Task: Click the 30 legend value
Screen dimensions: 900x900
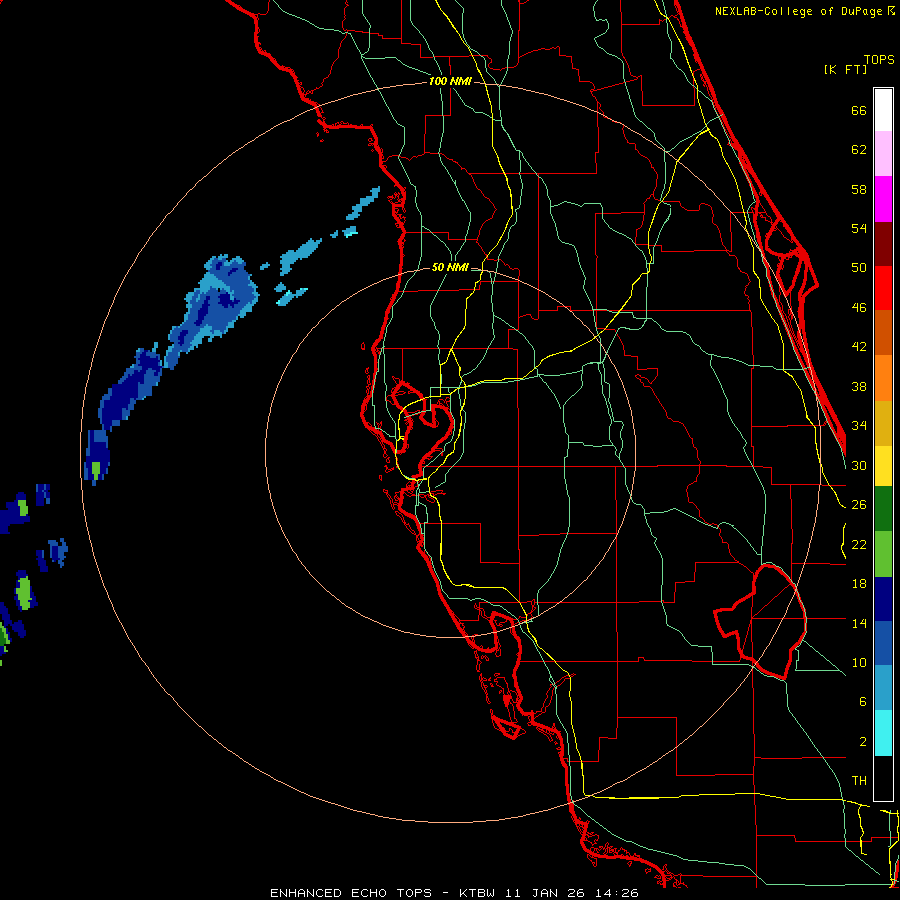Action: (859, 465)
